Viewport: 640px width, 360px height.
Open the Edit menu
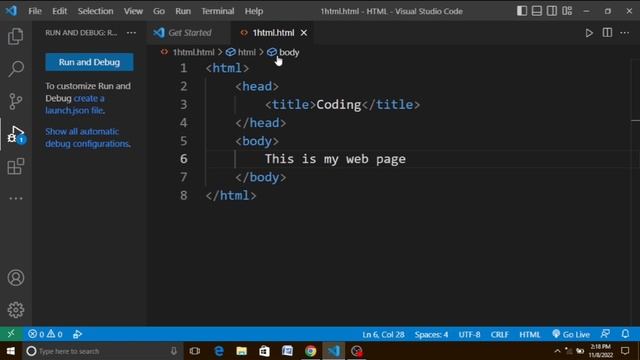click(59, 11)
